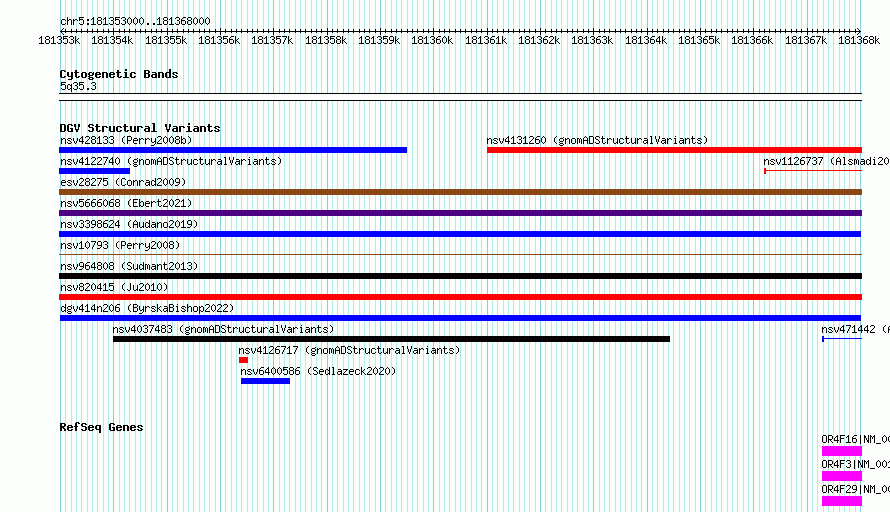Click the nsv1126737 (Alsmadi20 label
This screenshot has width=890, height=512.
826,161
